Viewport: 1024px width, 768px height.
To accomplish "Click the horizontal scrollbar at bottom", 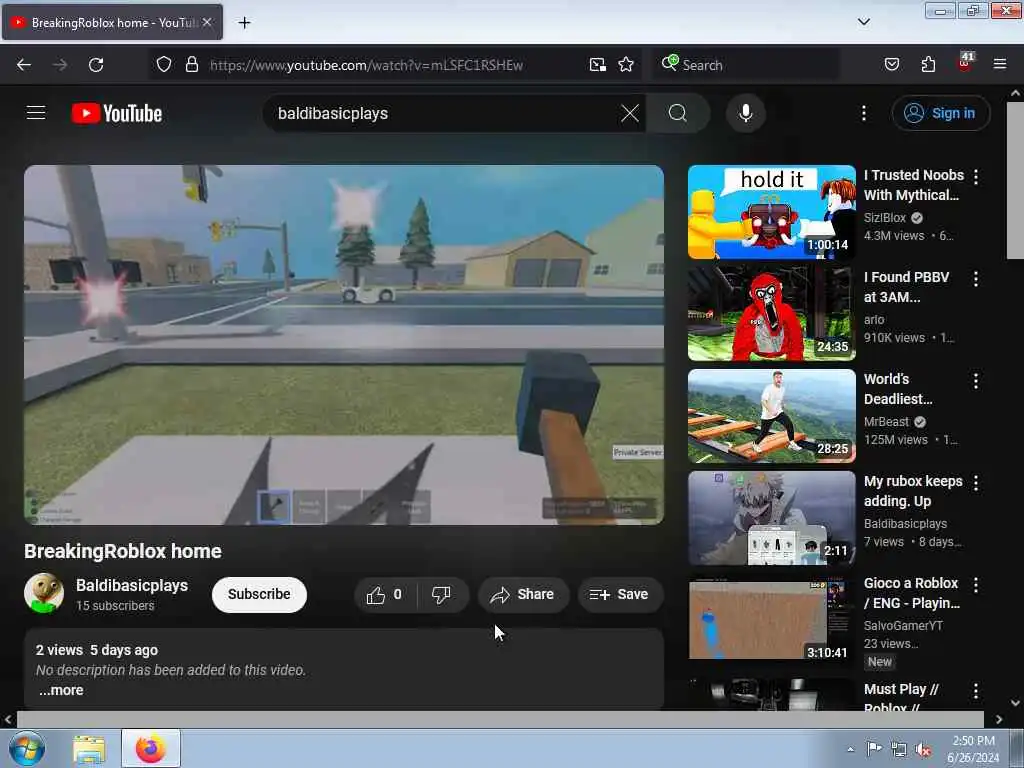I will coord(500,719).
